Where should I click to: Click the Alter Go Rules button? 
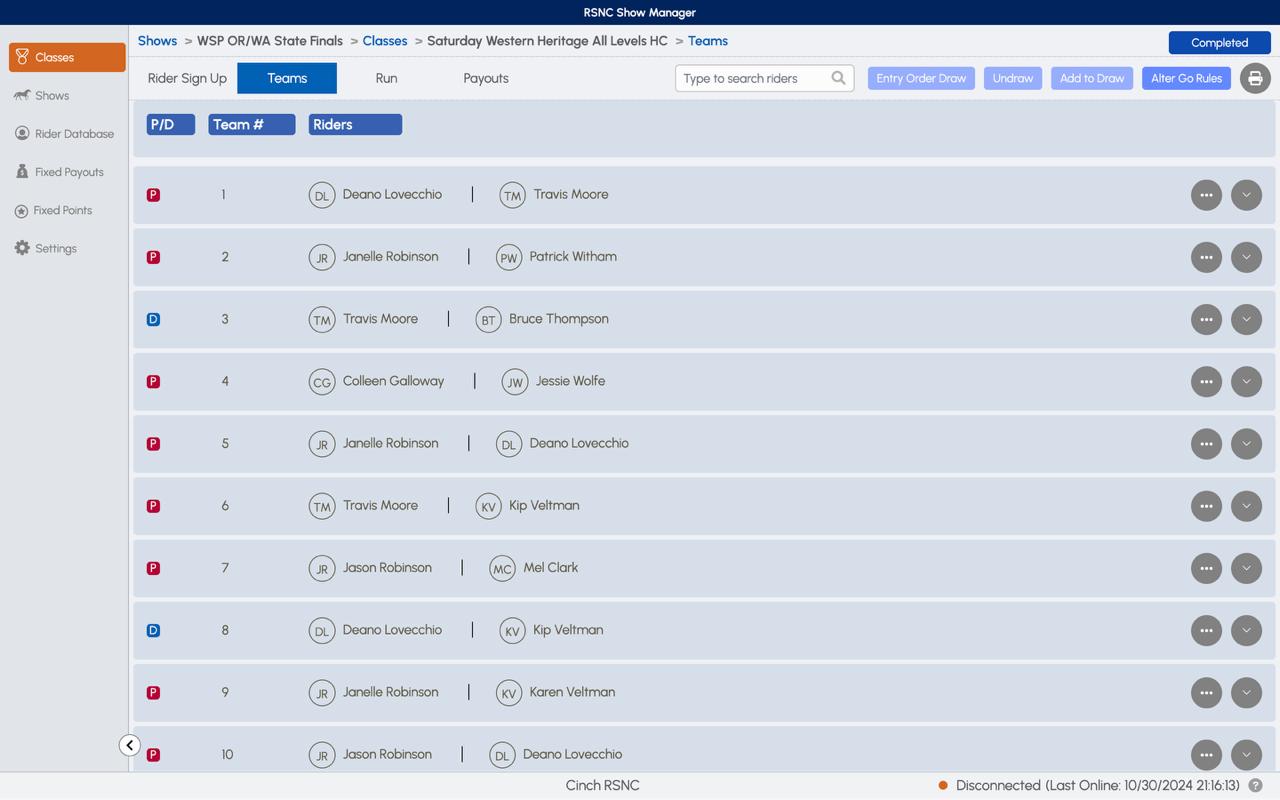(1186, 78)
